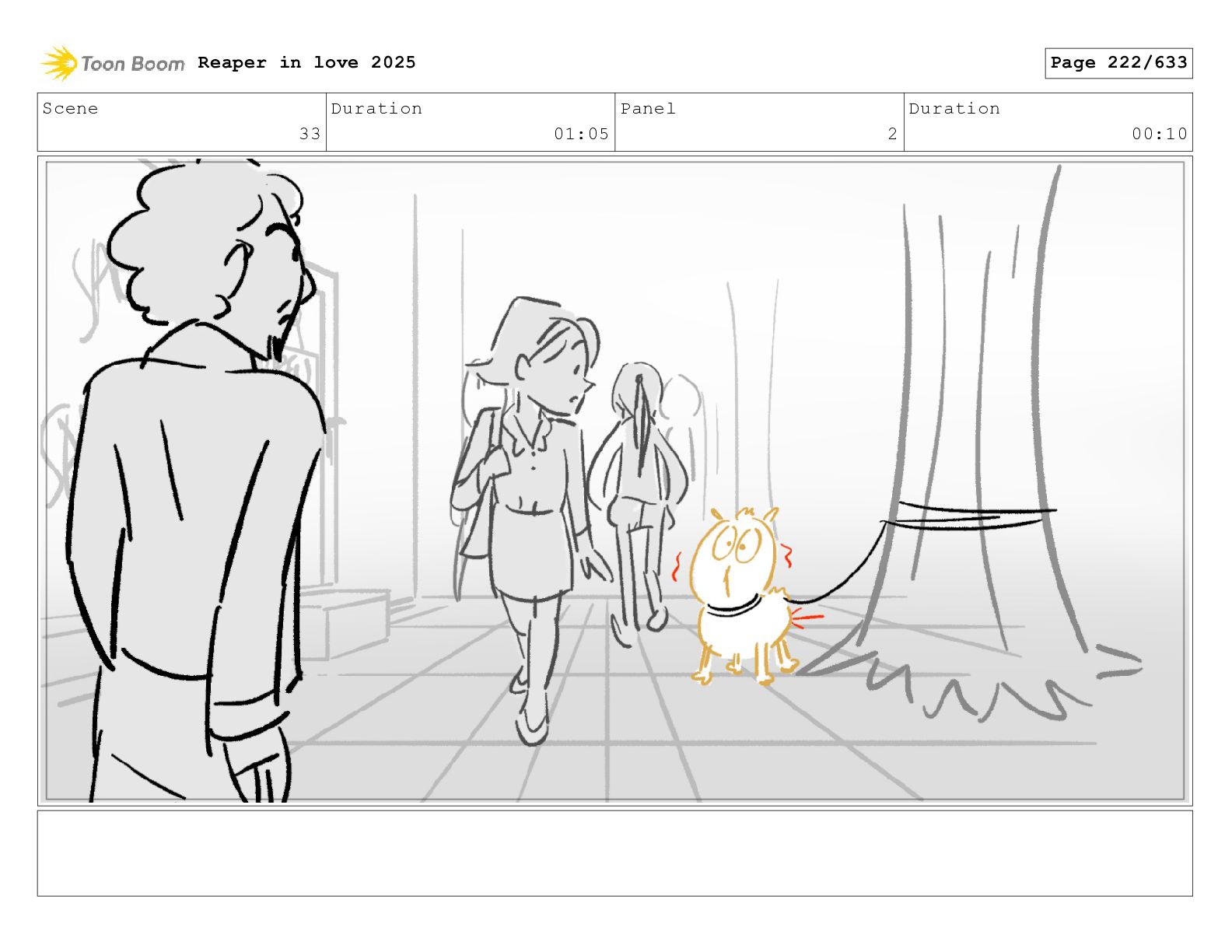Select the title 'Reaper in love 2025'

tap(306, 62)
